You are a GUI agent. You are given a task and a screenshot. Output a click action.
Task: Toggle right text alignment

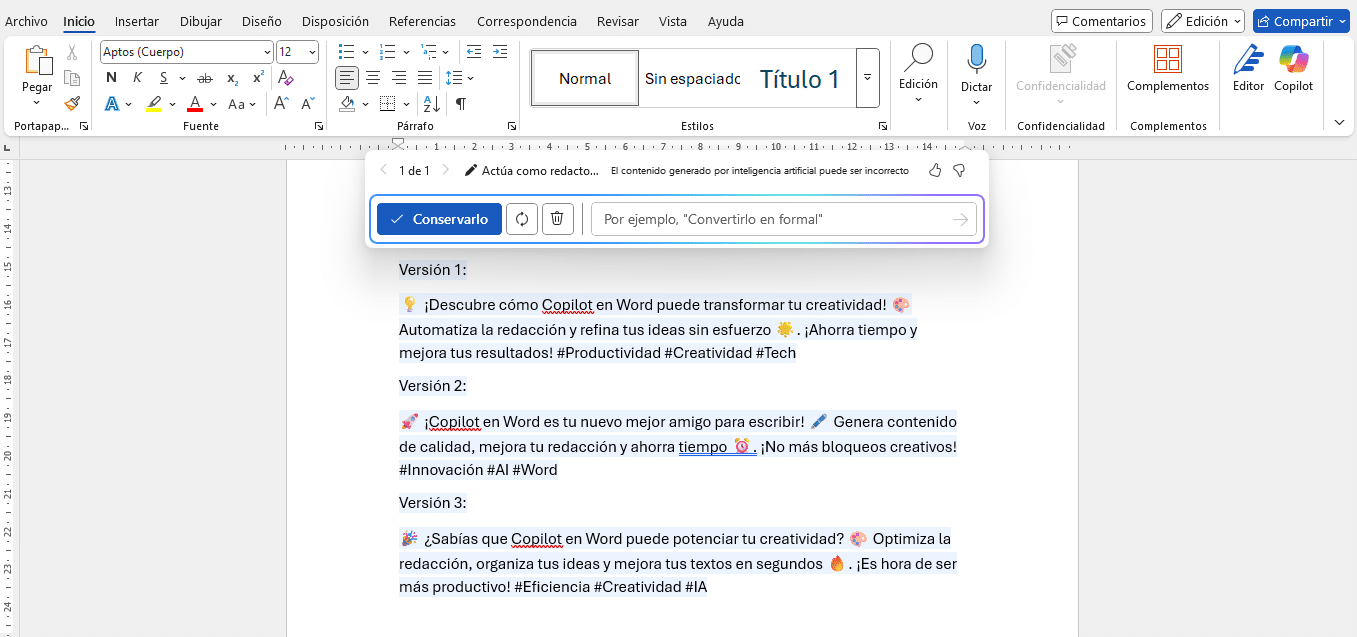(x=399, y=78)
